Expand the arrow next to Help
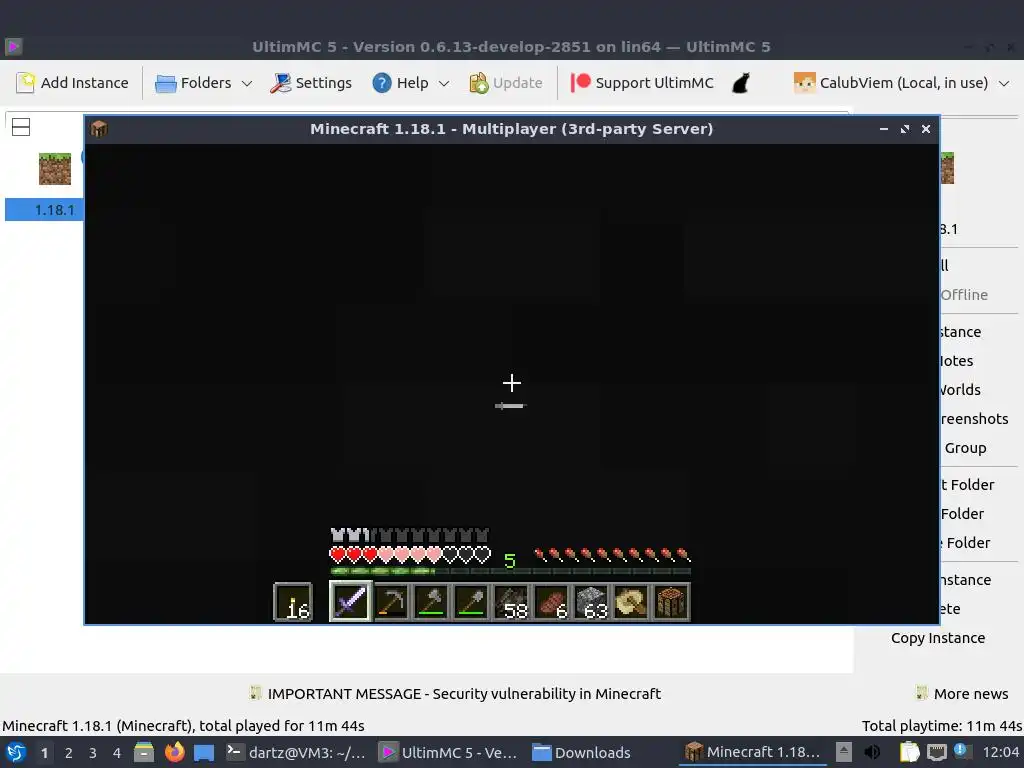The height and width of the screenshot is (768, 1024). (x=444, y=84)
